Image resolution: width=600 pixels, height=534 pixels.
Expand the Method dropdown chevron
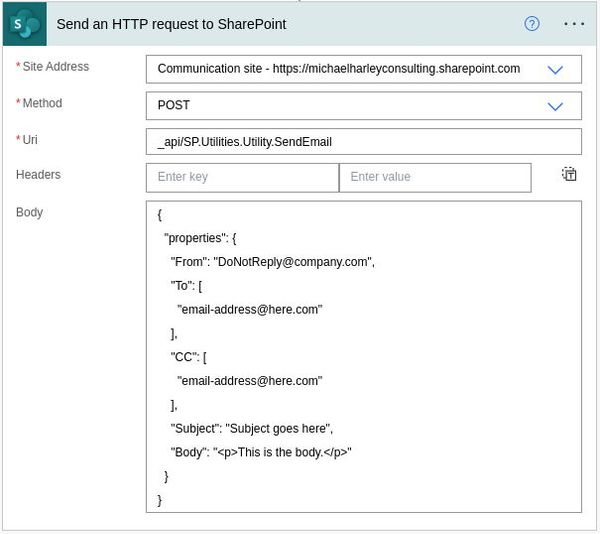pyautogui.click(x=555, y=106)
